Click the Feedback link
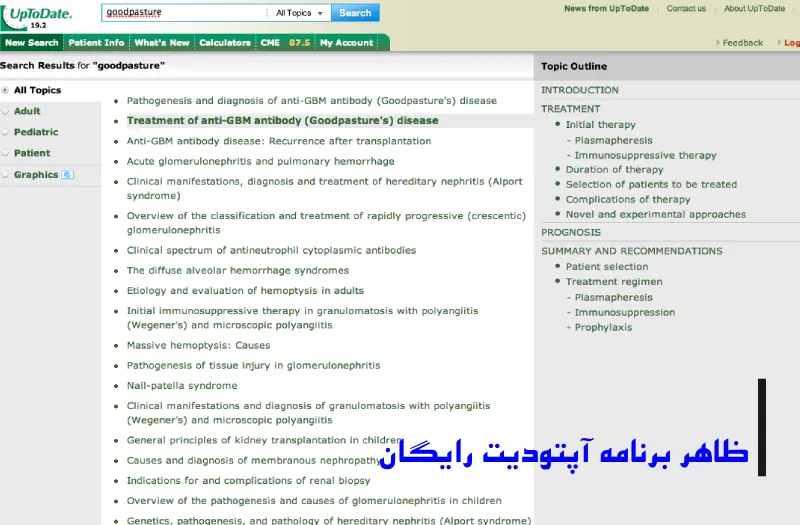This screenshot has width=800, height=525. click(x=742, y=43)
